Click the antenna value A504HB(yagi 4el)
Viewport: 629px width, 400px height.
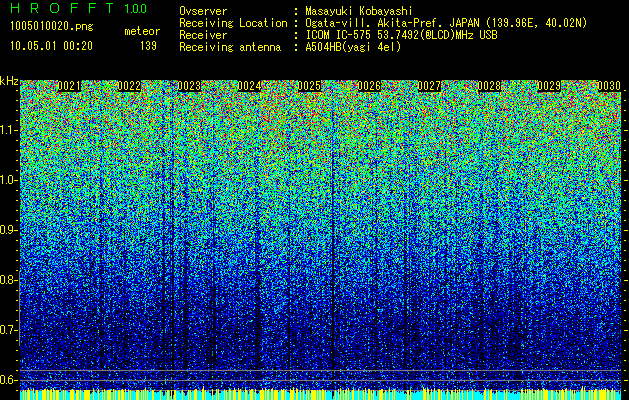pos(353,47)
